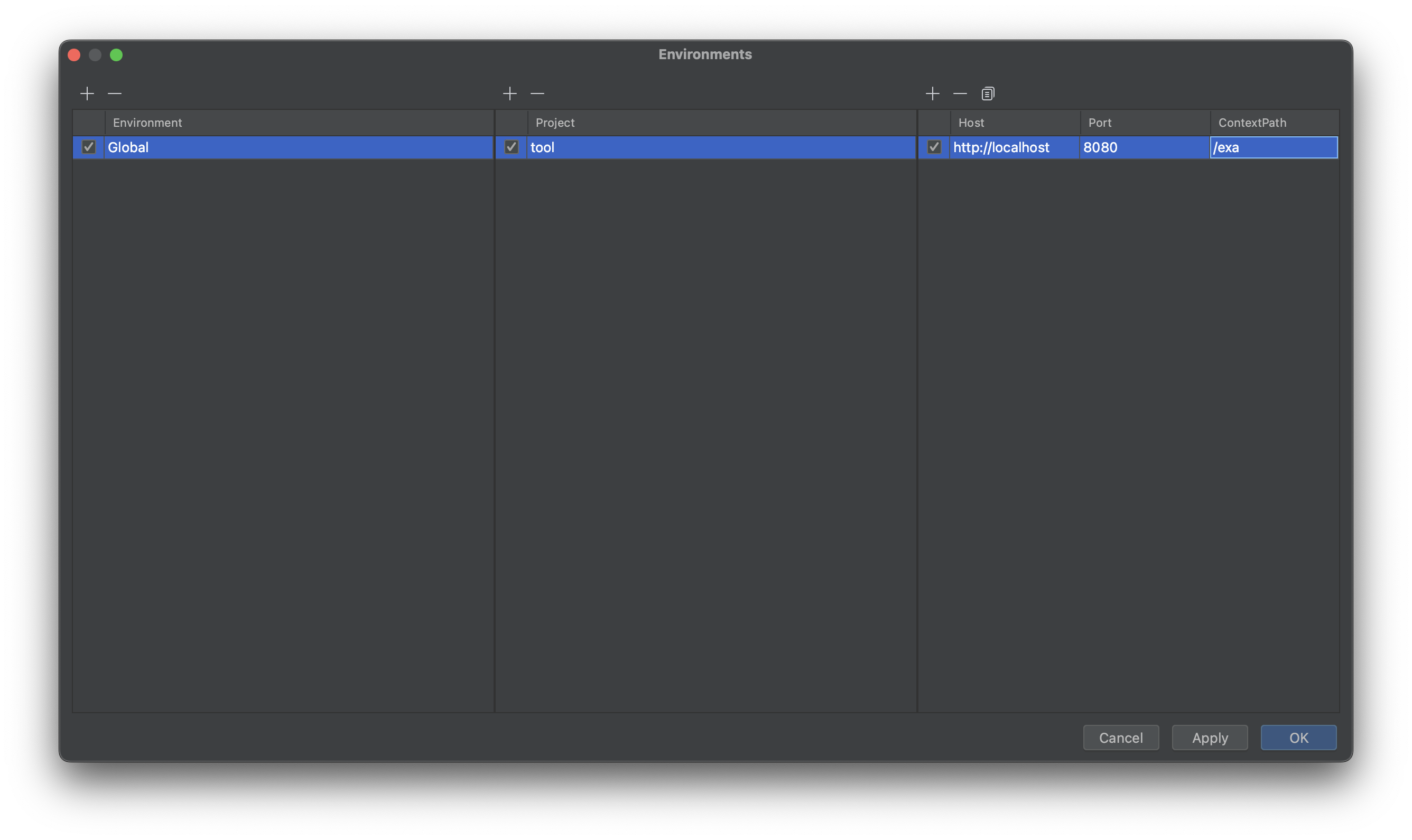The width and height of the screenshot is (1412, 840).
Task: Remove the tool project using the minus icon
Action: pos(537,93)
